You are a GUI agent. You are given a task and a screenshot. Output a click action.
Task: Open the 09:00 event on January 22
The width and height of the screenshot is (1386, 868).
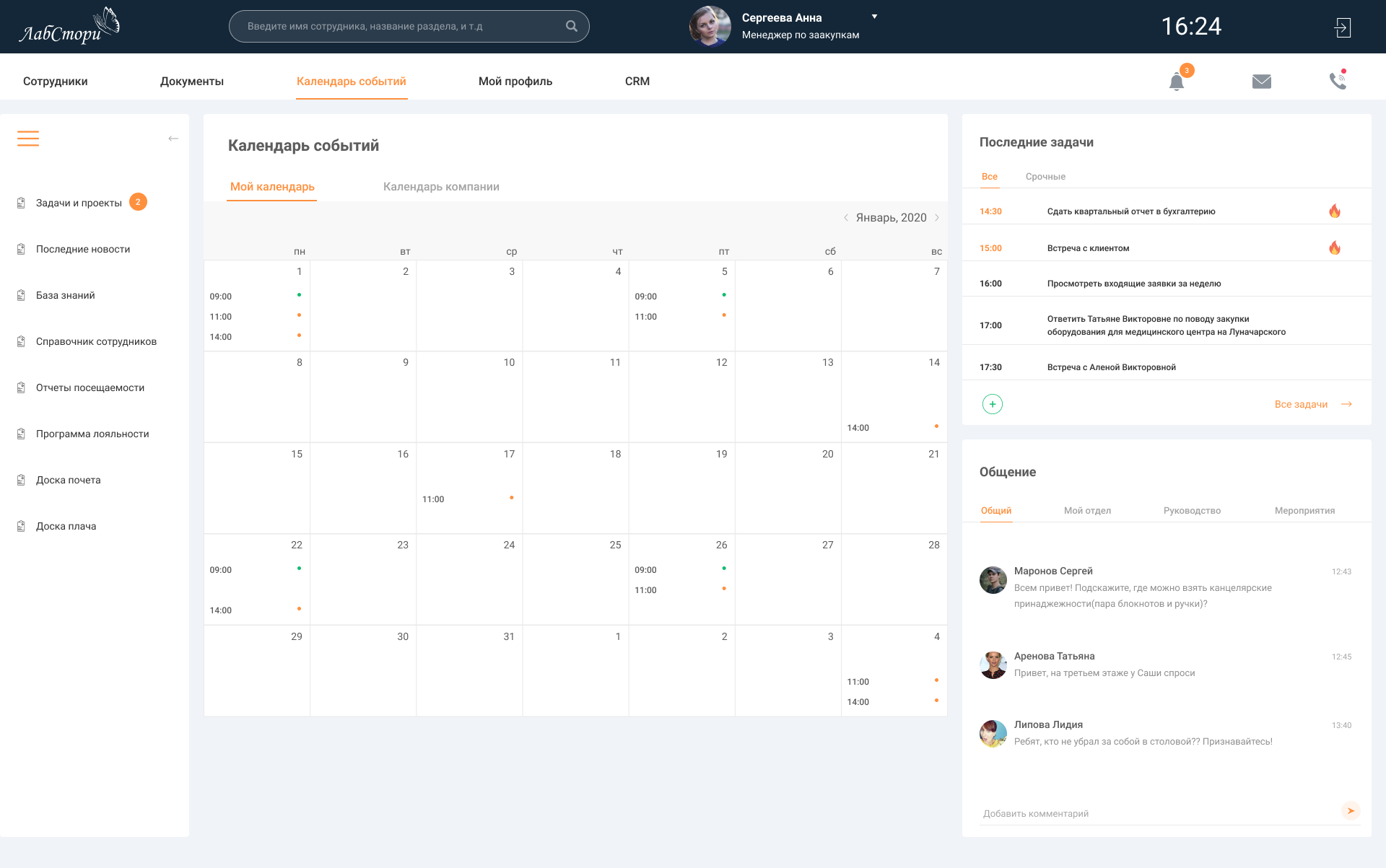click(256, 570)
